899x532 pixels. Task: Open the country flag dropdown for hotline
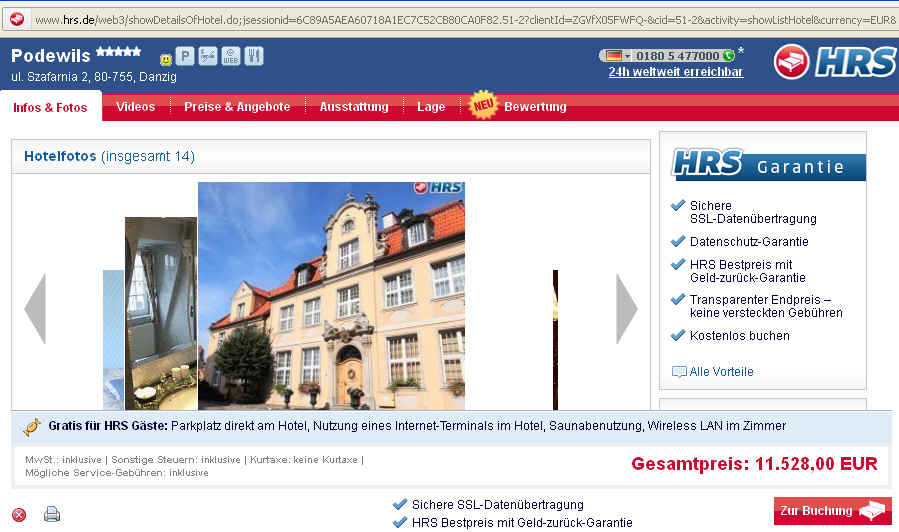617,56
